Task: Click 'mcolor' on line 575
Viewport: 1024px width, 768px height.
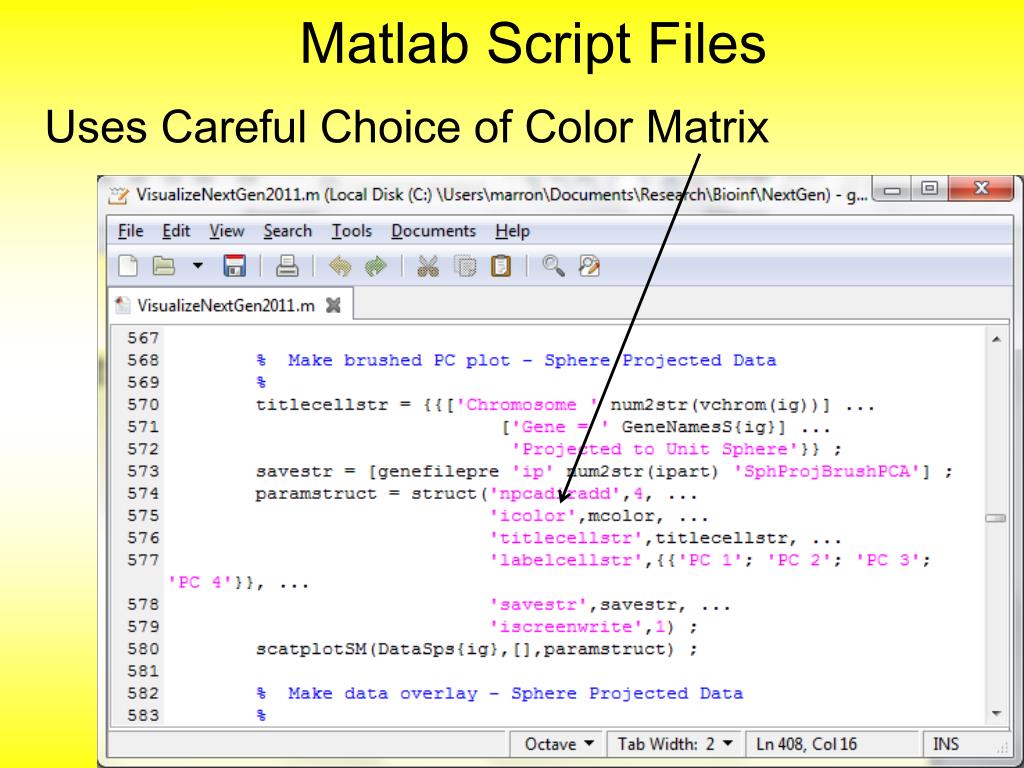Action: point(620,516)
